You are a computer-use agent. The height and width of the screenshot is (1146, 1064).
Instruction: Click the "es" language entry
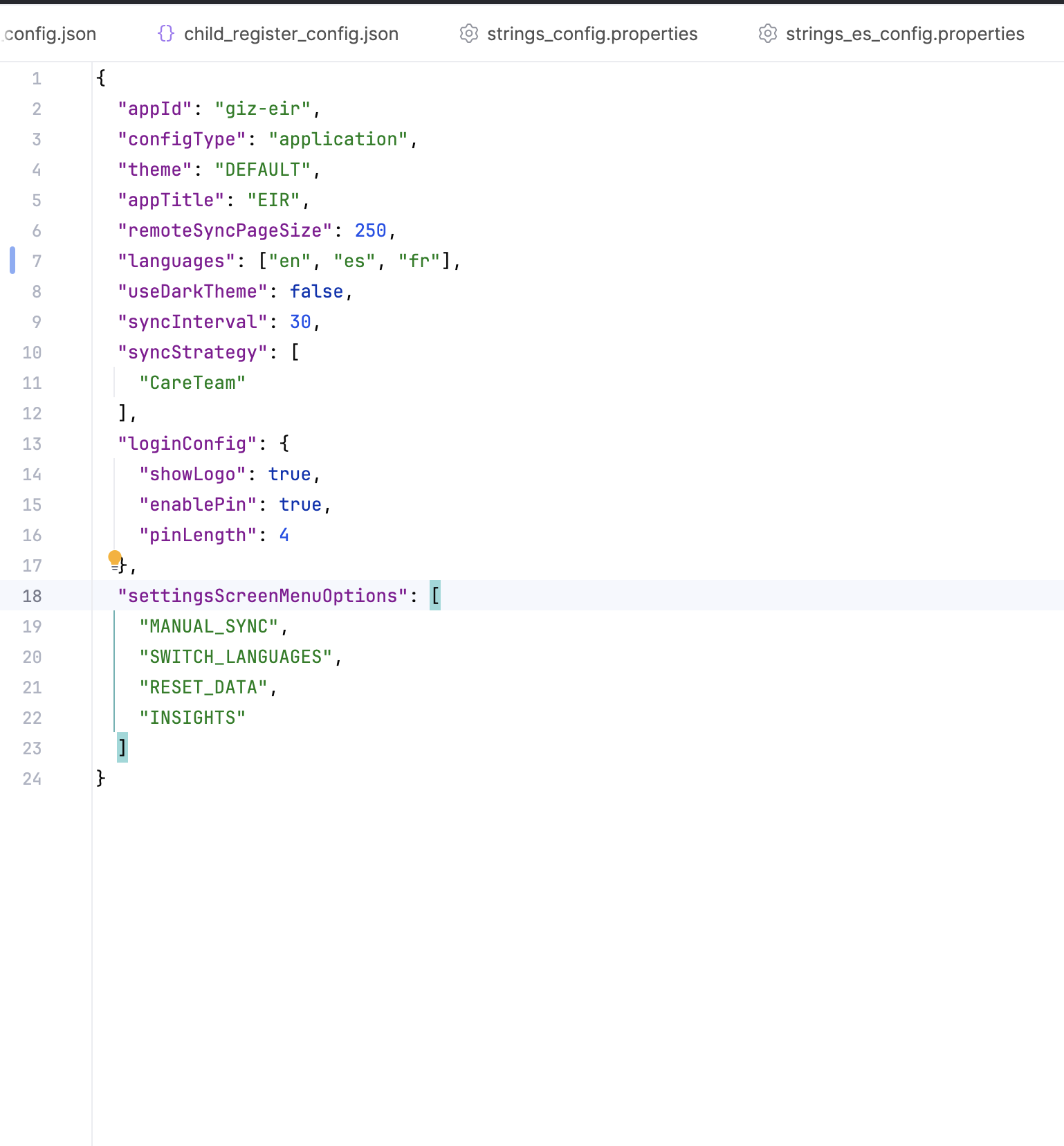[x=354, y=261]
